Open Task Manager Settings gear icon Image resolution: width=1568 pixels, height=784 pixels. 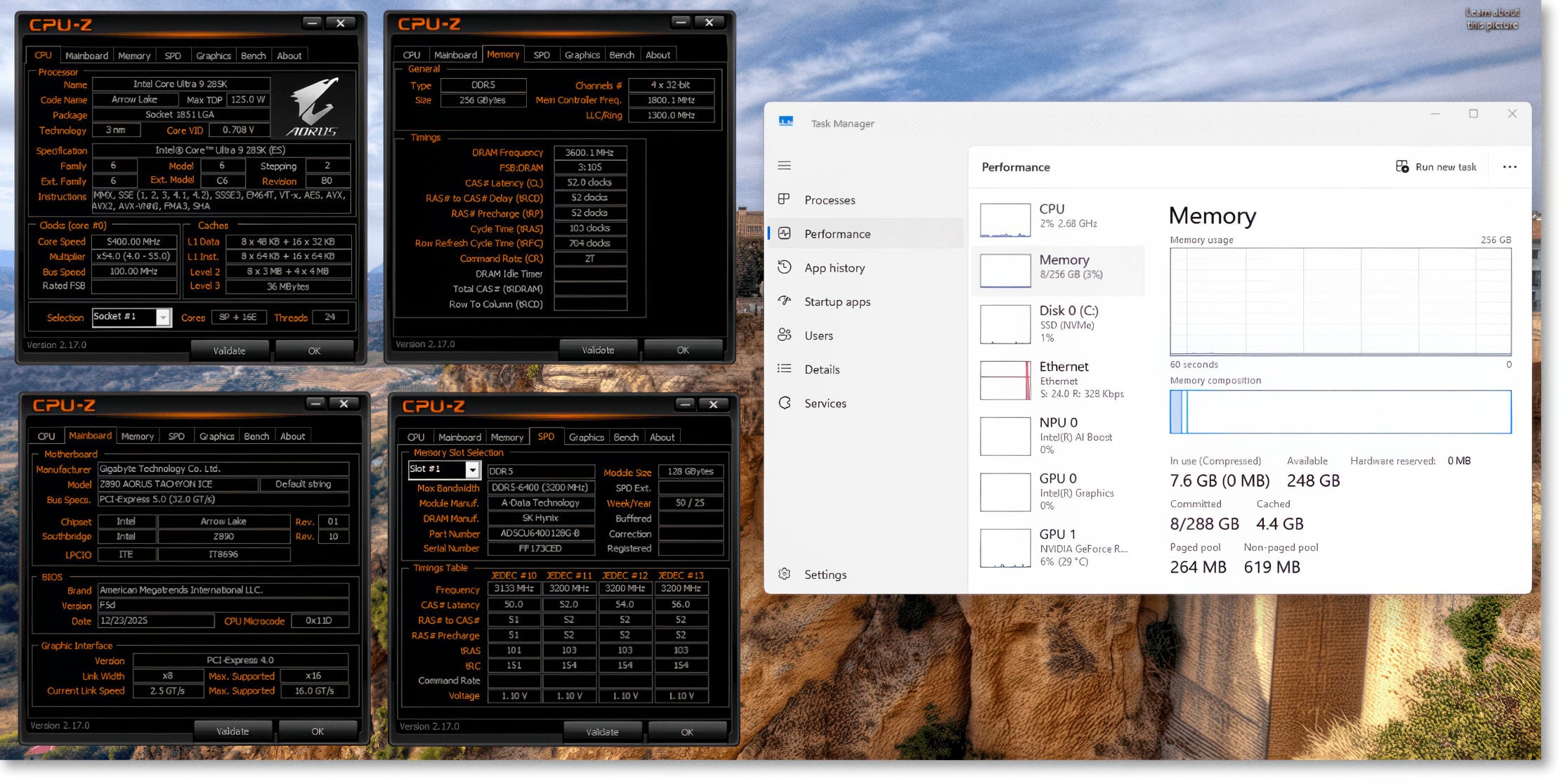(x=784, y=574)
